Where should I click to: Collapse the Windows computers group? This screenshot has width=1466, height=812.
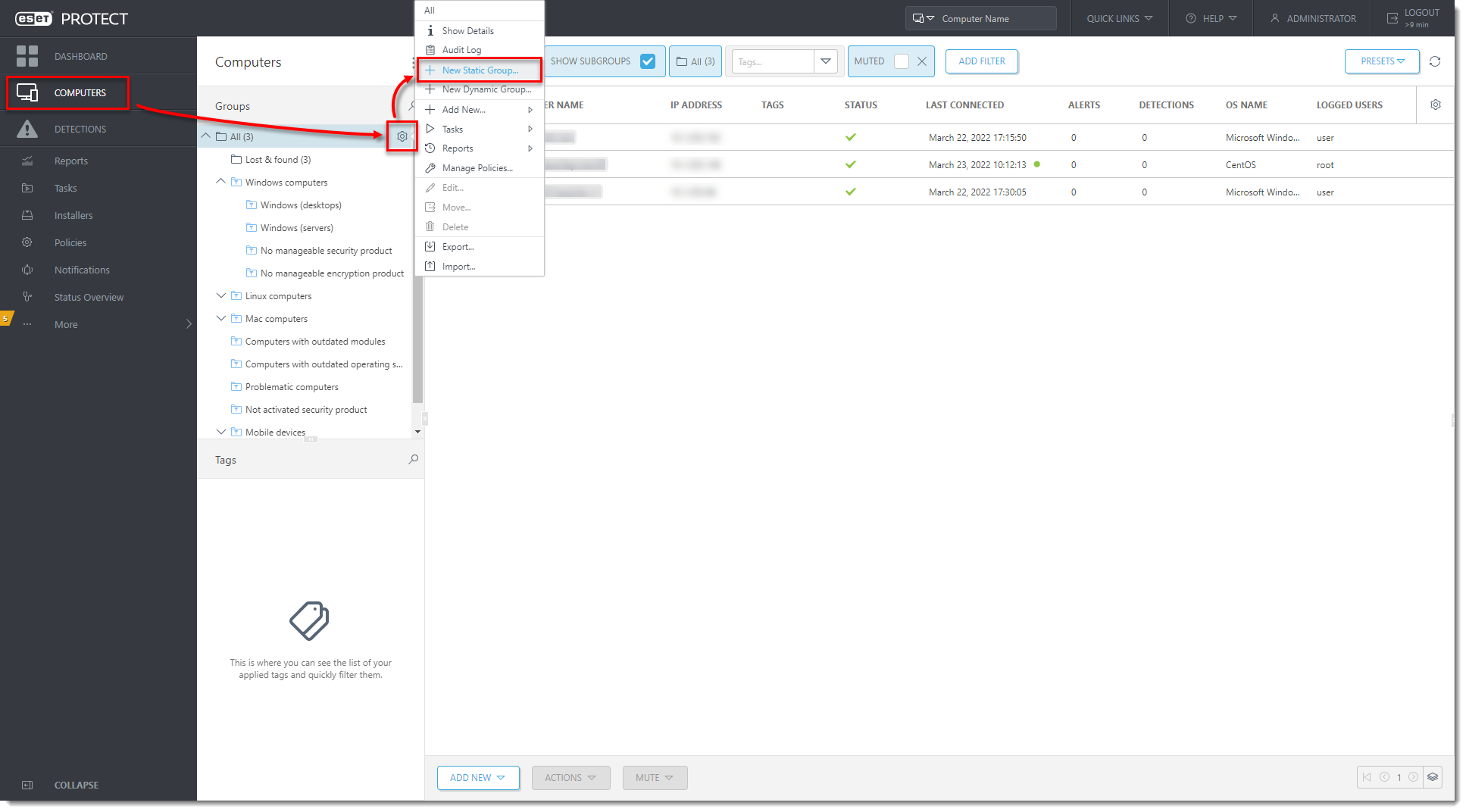[x=220, y=182]
